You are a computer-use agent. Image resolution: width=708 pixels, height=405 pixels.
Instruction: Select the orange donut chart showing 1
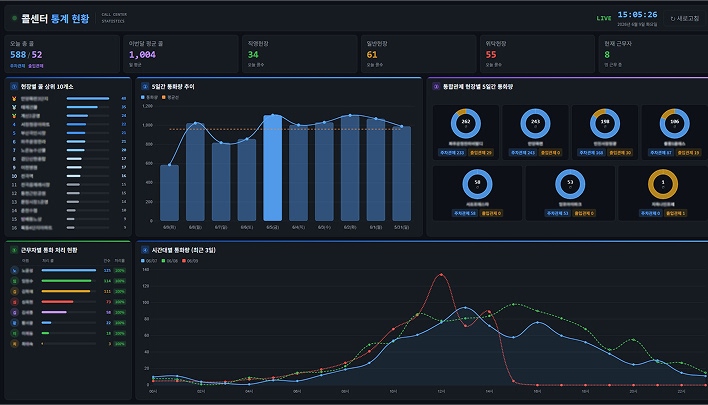[663, 184]
